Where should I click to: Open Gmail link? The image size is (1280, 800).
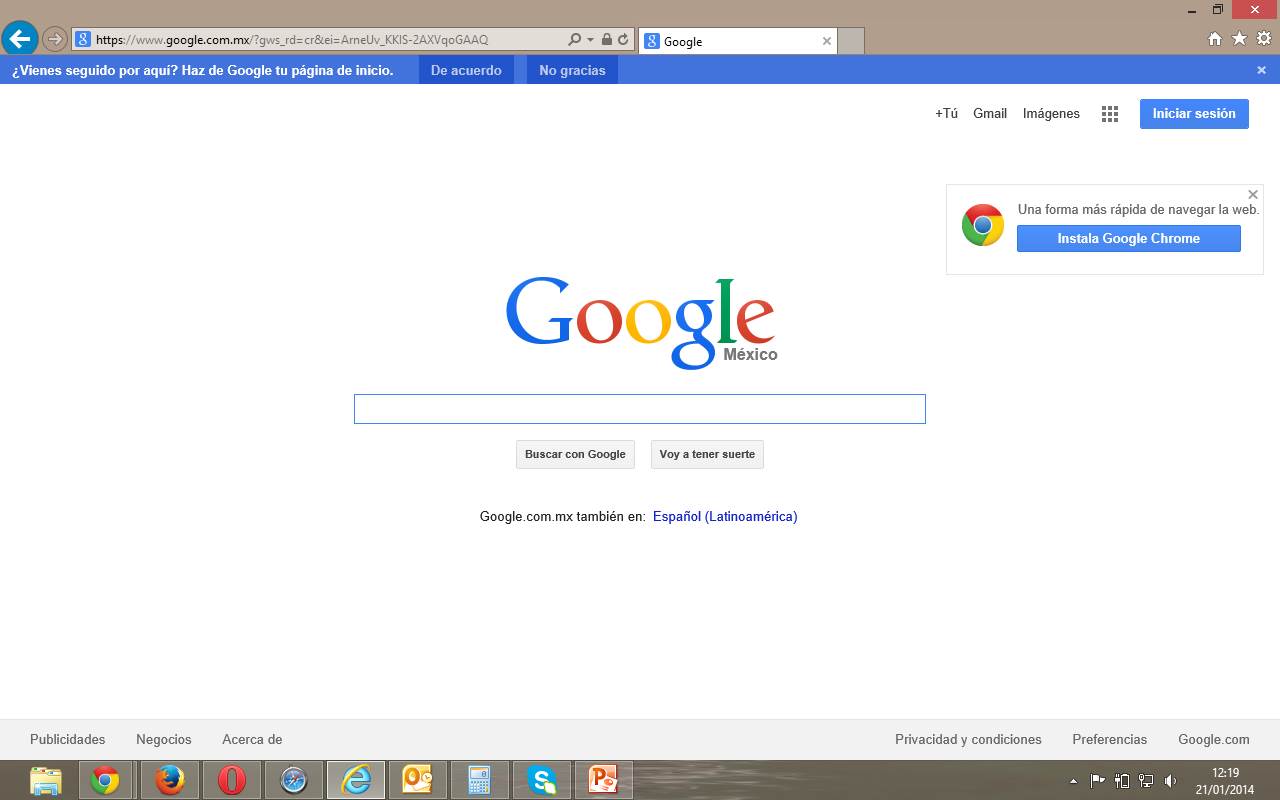[x=990, y=113]
